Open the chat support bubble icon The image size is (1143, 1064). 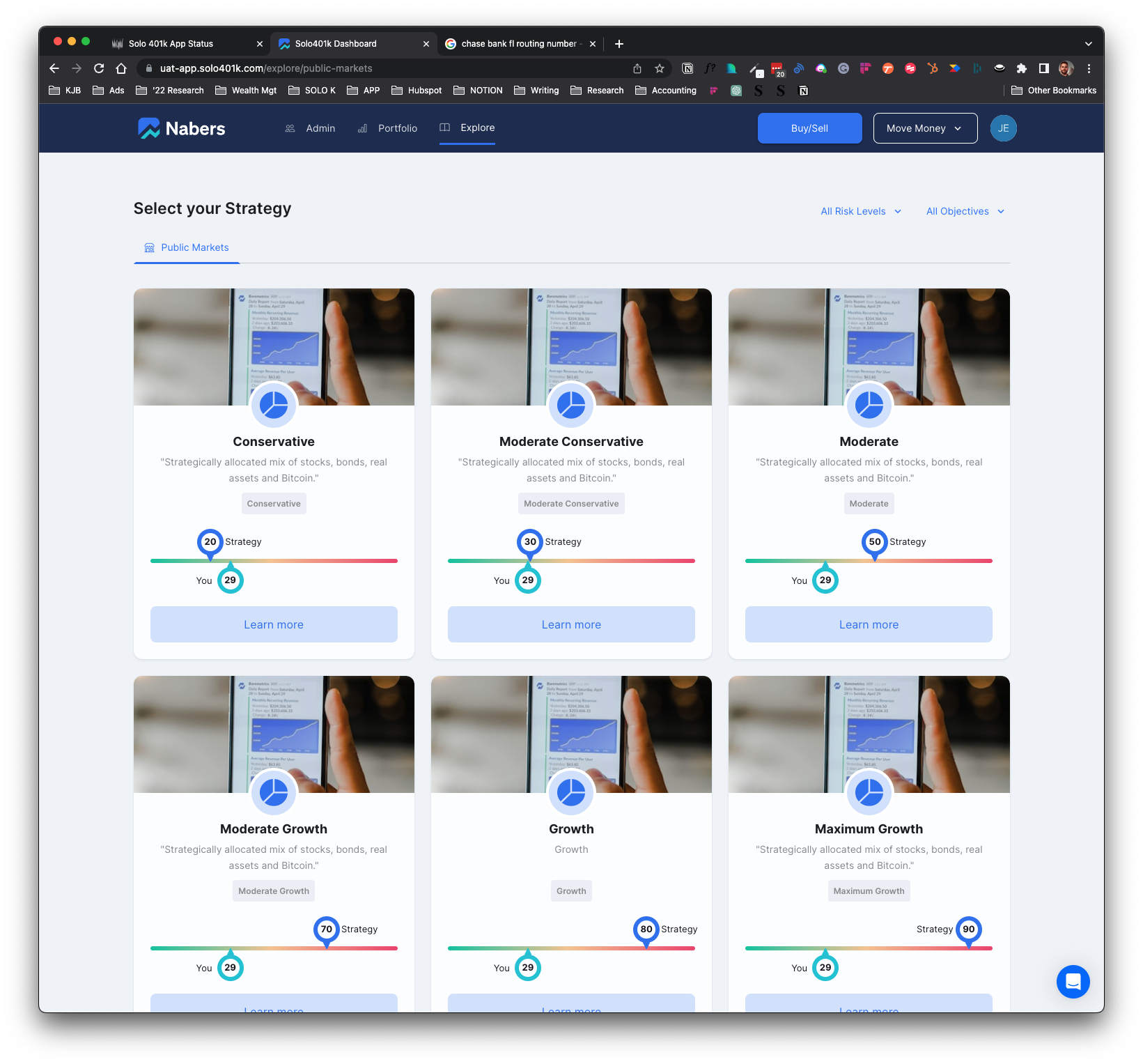1073,981
